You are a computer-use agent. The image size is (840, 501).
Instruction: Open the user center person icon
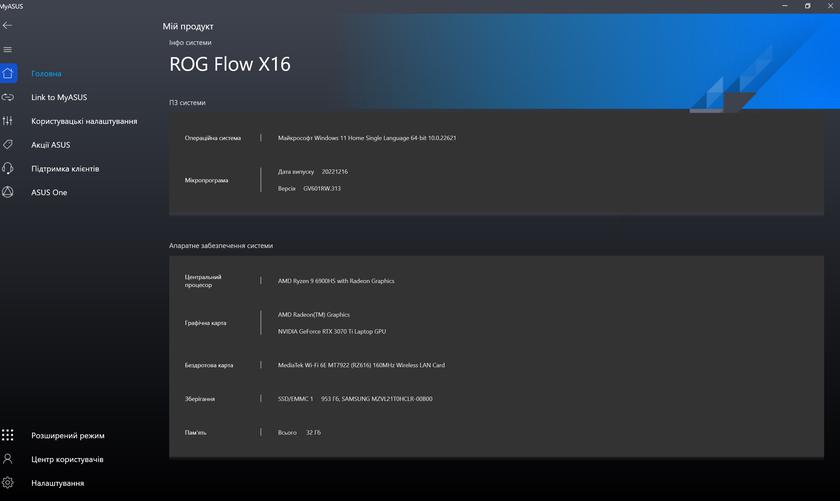[x=8, y=459]
